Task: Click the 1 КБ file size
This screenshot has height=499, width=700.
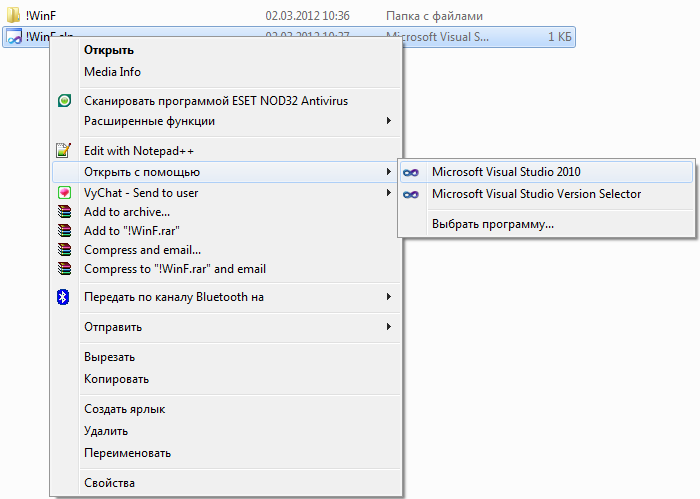Action: click(x=560, y=37)
